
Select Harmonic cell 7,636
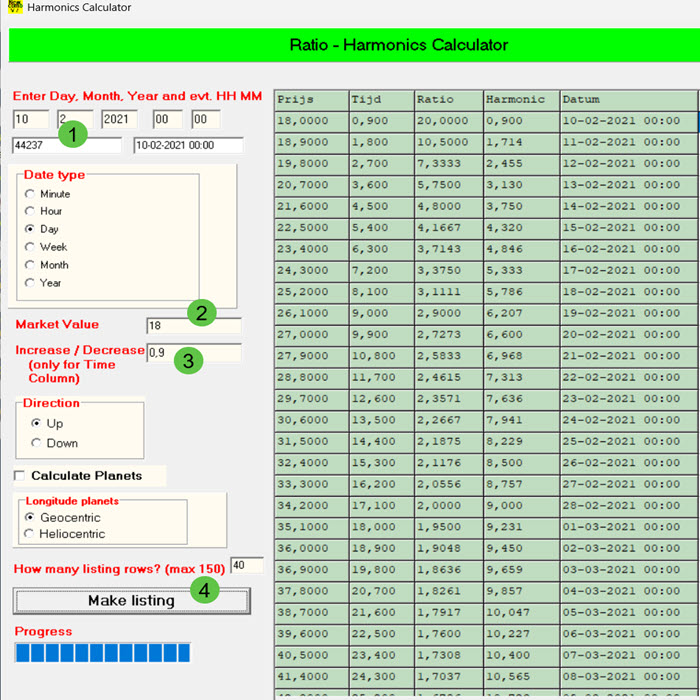click(x=521, y=399)
